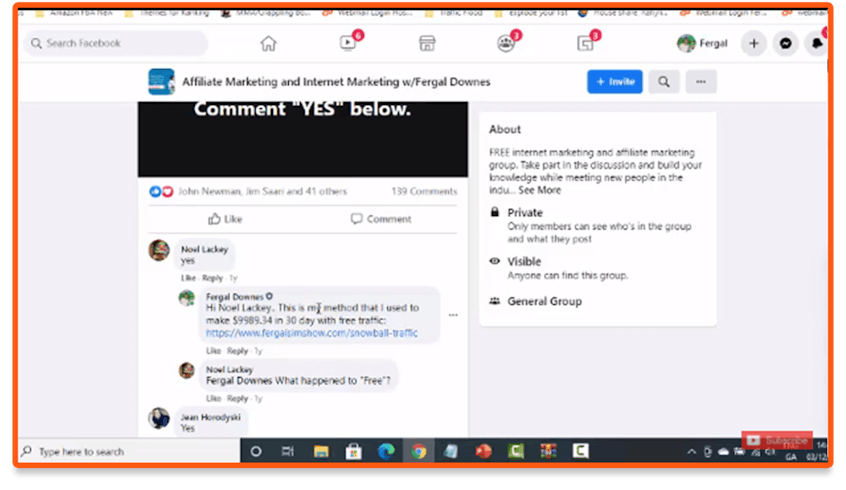846x490 pixels.
Task: Click the Visible eye icon in About
Action: pos(494,261)
